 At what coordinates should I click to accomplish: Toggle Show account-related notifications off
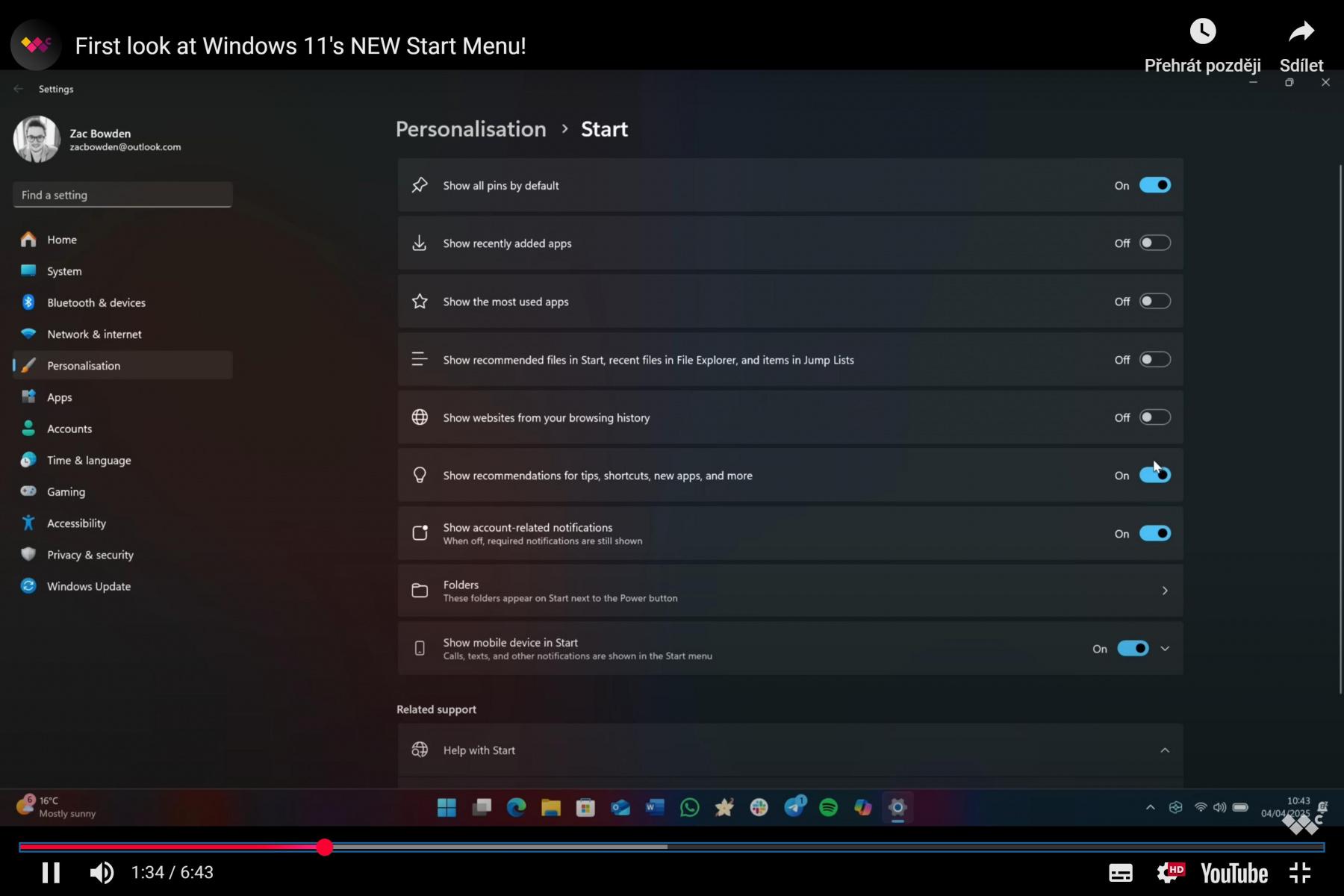(1154, 533)
